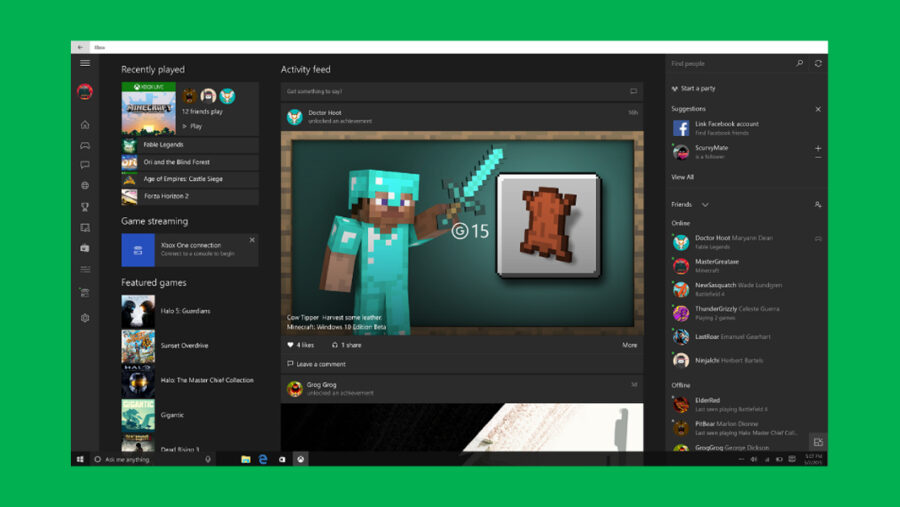Click the Got something to say box

click(461, 91)
